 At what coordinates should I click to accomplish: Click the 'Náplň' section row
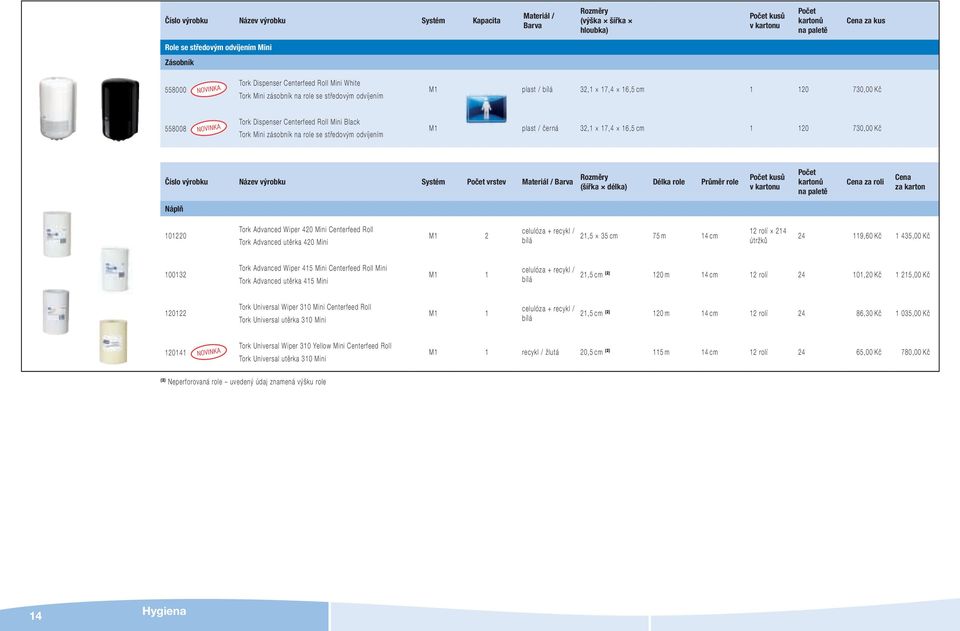[549, 209]
